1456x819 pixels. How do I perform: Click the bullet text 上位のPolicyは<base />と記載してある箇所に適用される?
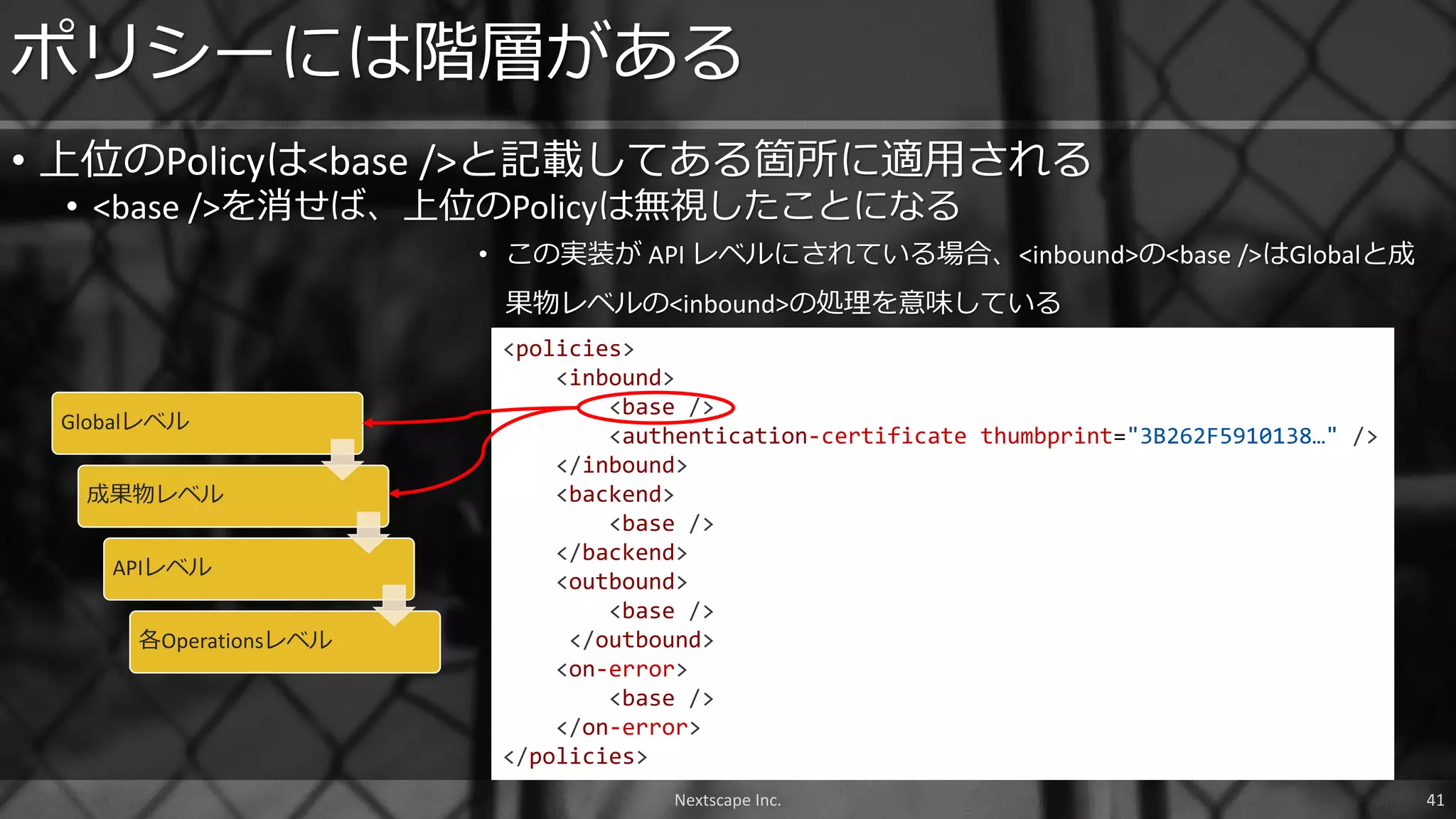pos(565,159)
